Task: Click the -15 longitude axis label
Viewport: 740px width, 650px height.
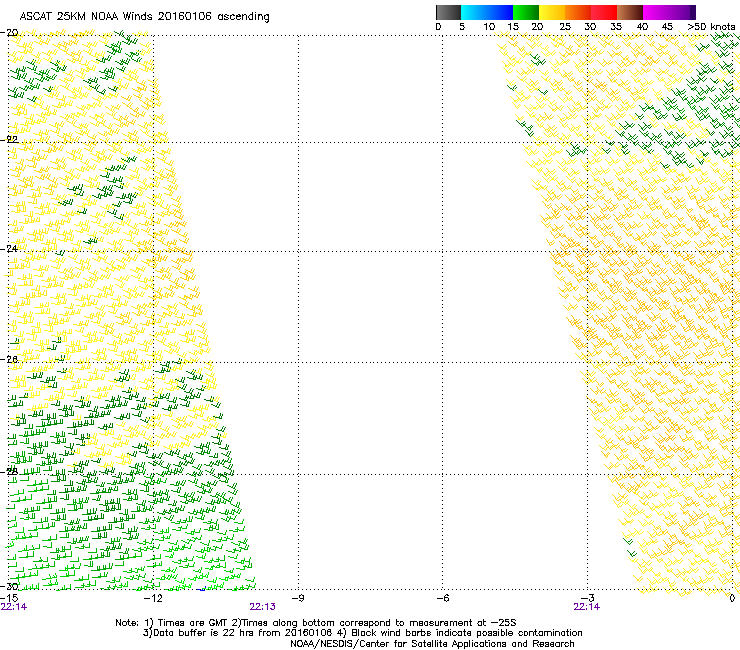Action: coord(9,598)
